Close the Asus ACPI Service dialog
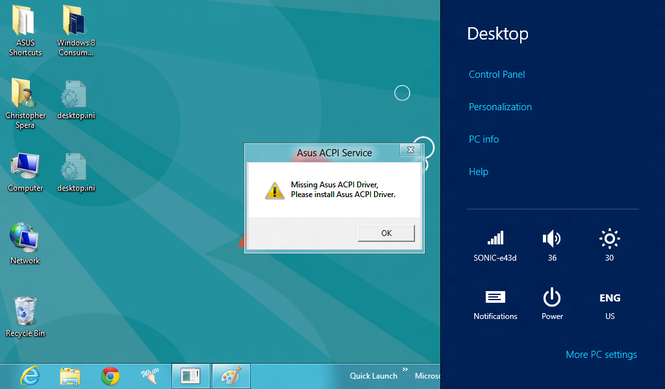This screenshot has width=665, height=389. tap(410, 149)
